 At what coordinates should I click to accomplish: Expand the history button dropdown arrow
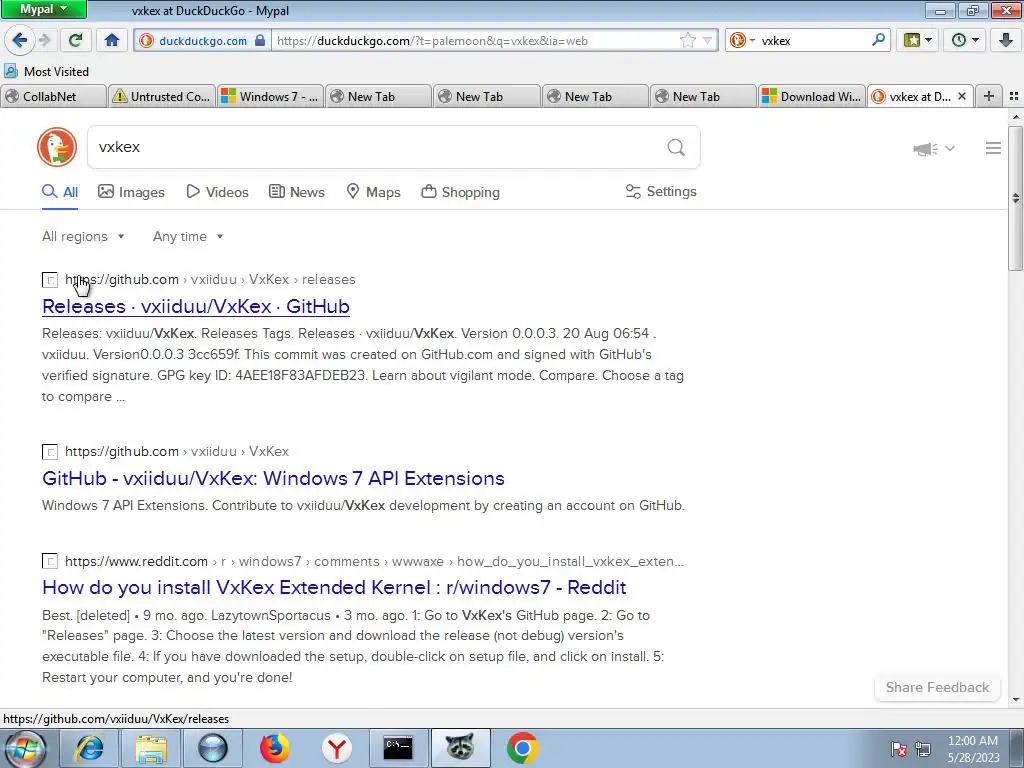tap(976, 40)
